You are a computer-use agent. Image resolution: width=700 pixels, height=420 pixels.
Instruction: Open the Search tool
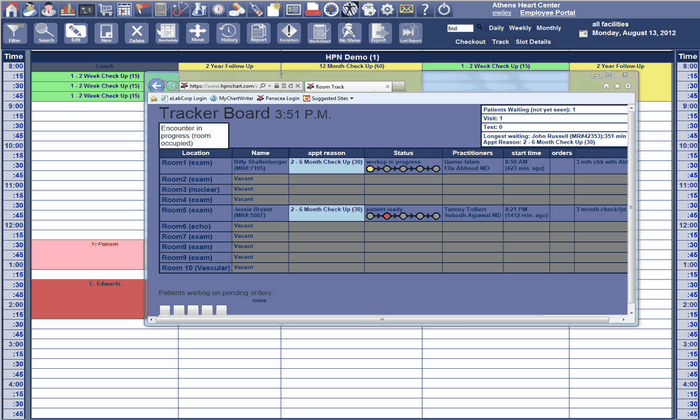click(45, 33)
